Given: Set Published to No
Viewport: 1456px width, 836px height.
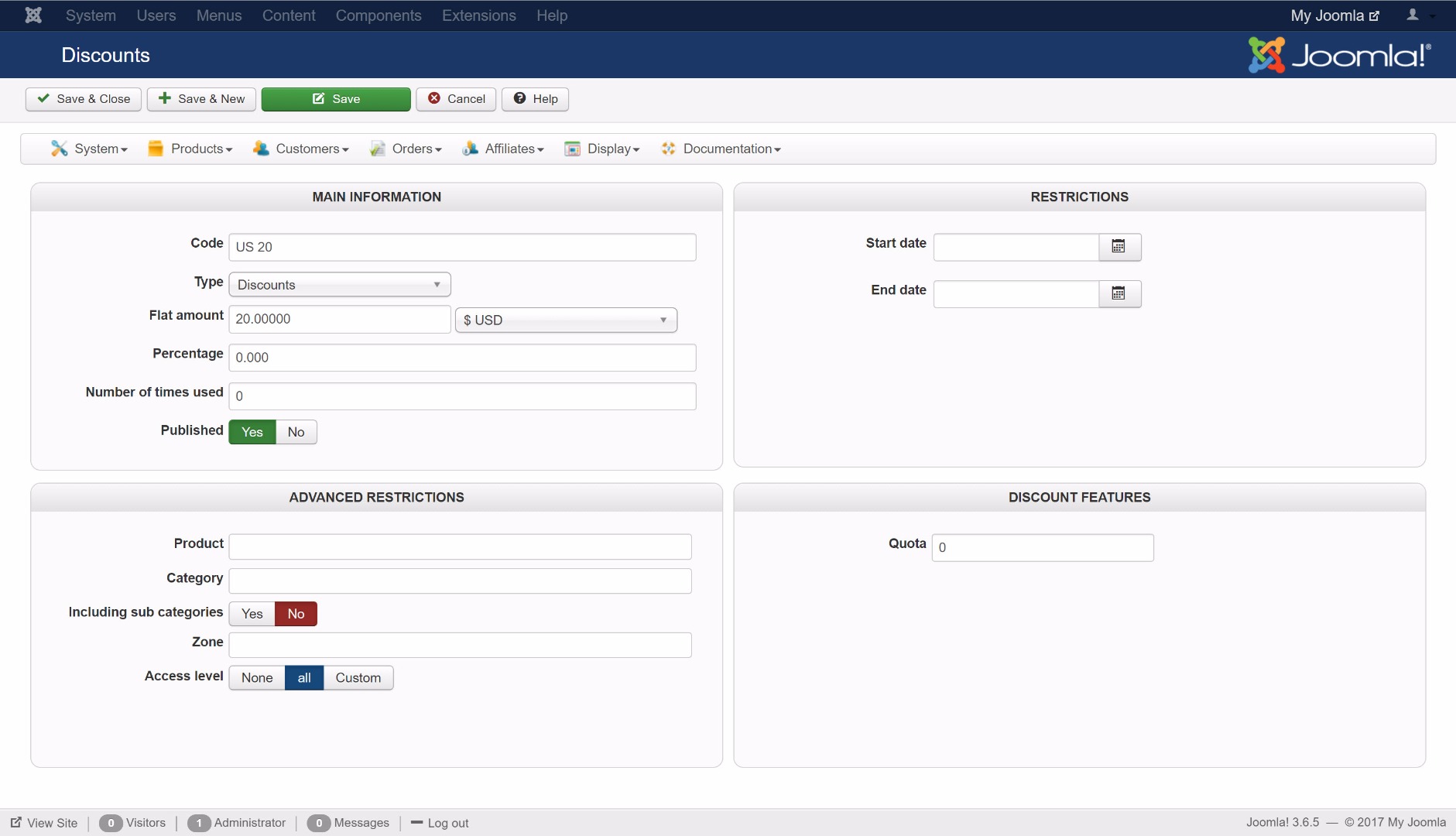Looking at the screenshot, I should [x=296, y=432].
